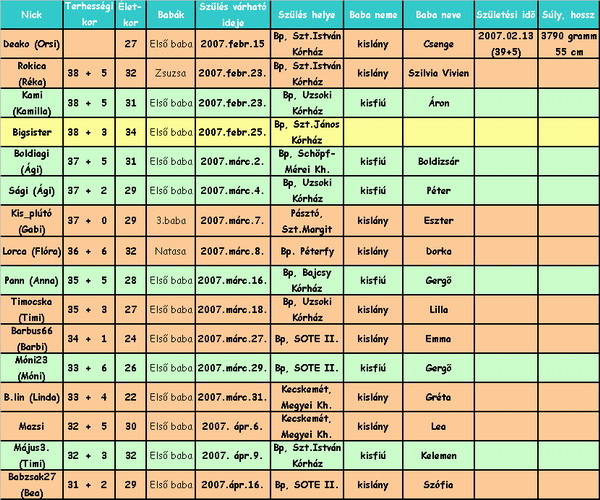The height and width of the screenshot is (500, 600).
Task: Click the Nick column header
Action: 30,18
